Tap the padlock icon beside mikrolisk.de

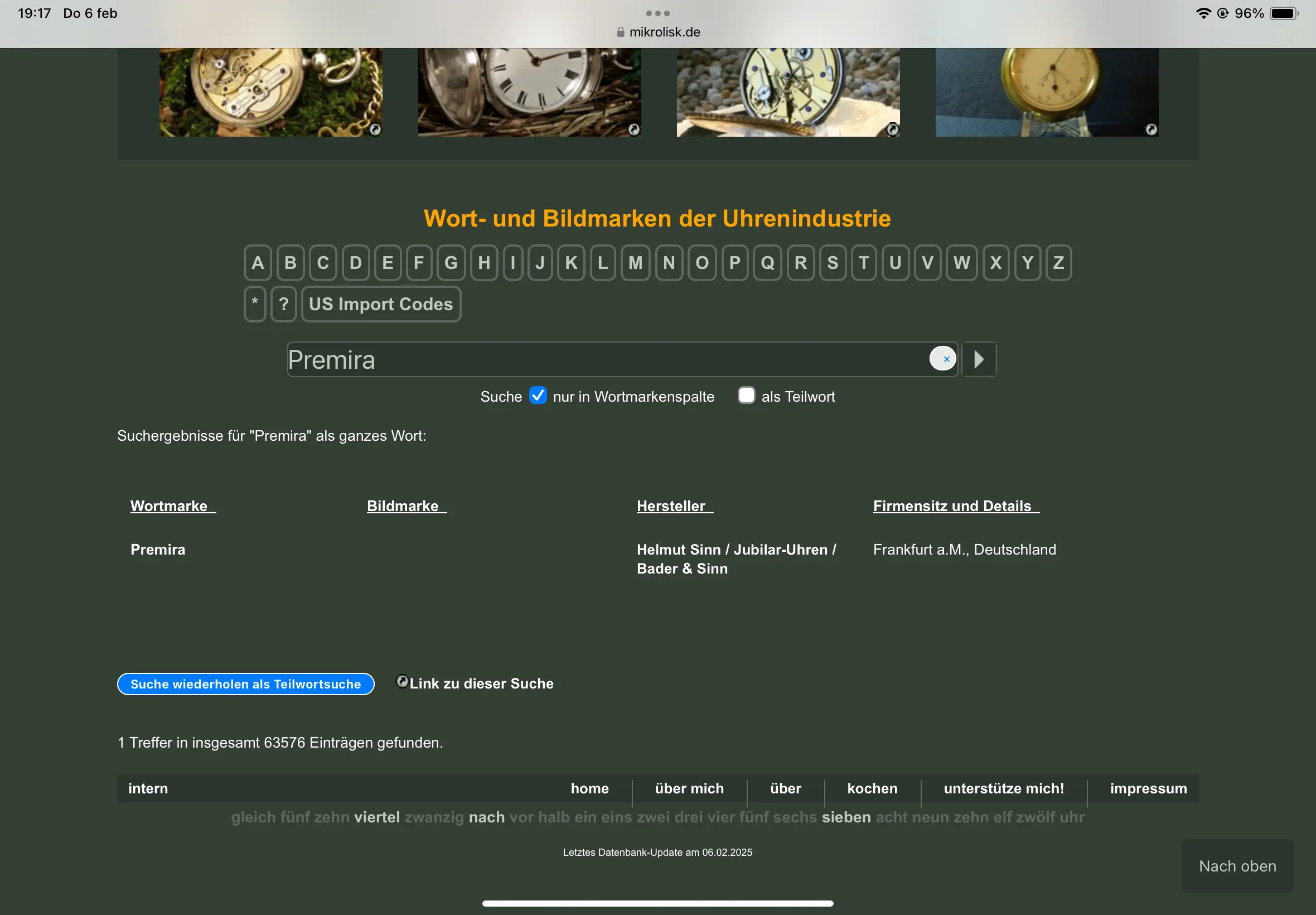tap(621, 33)
